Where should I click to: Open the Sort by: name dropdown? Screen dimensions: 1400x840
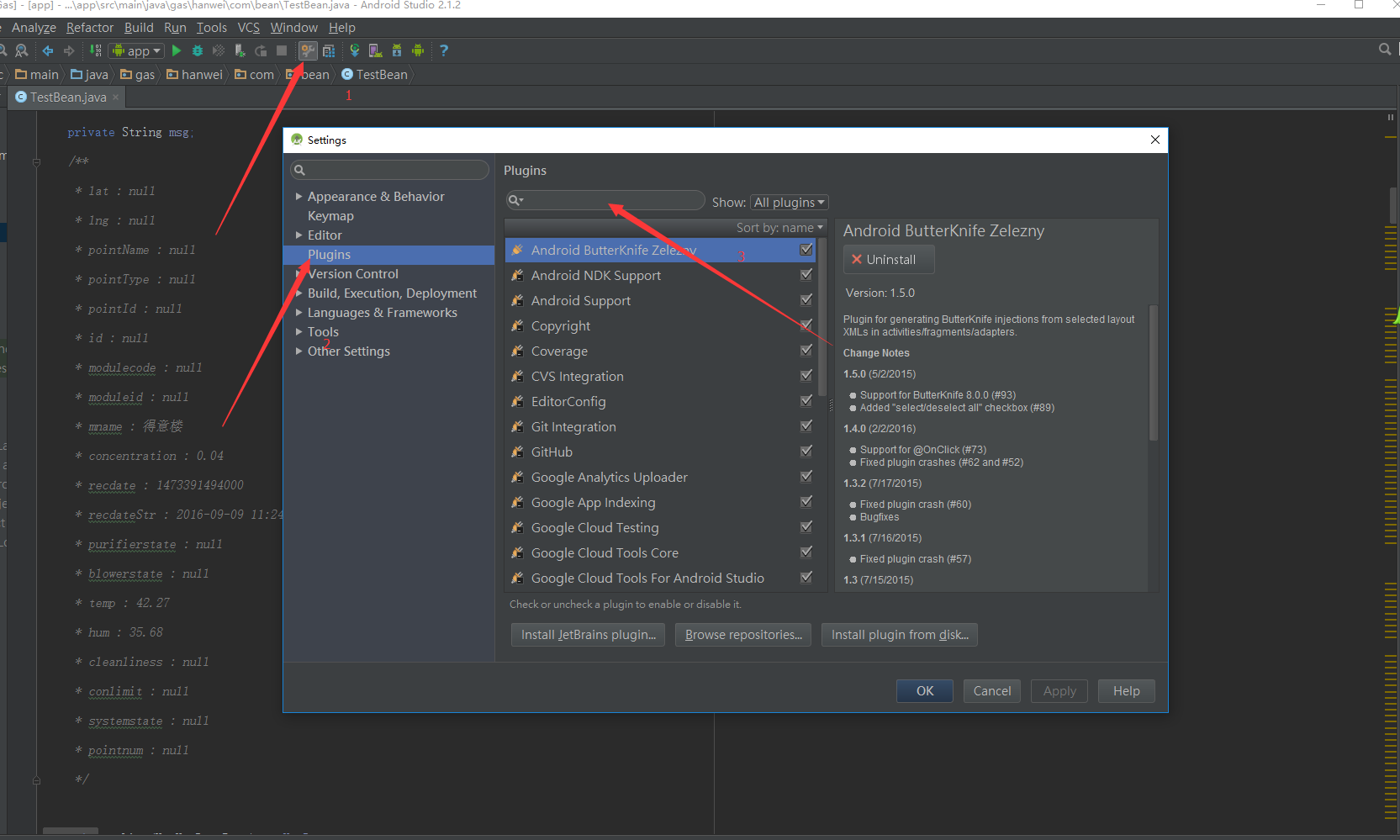(x=779, y=227)
